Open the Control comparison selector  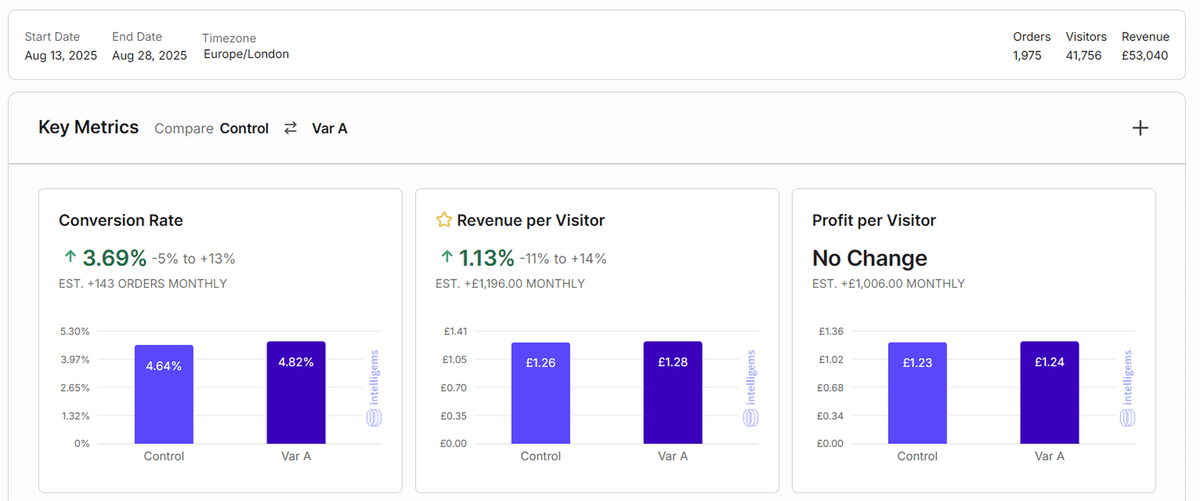(244, 128)
